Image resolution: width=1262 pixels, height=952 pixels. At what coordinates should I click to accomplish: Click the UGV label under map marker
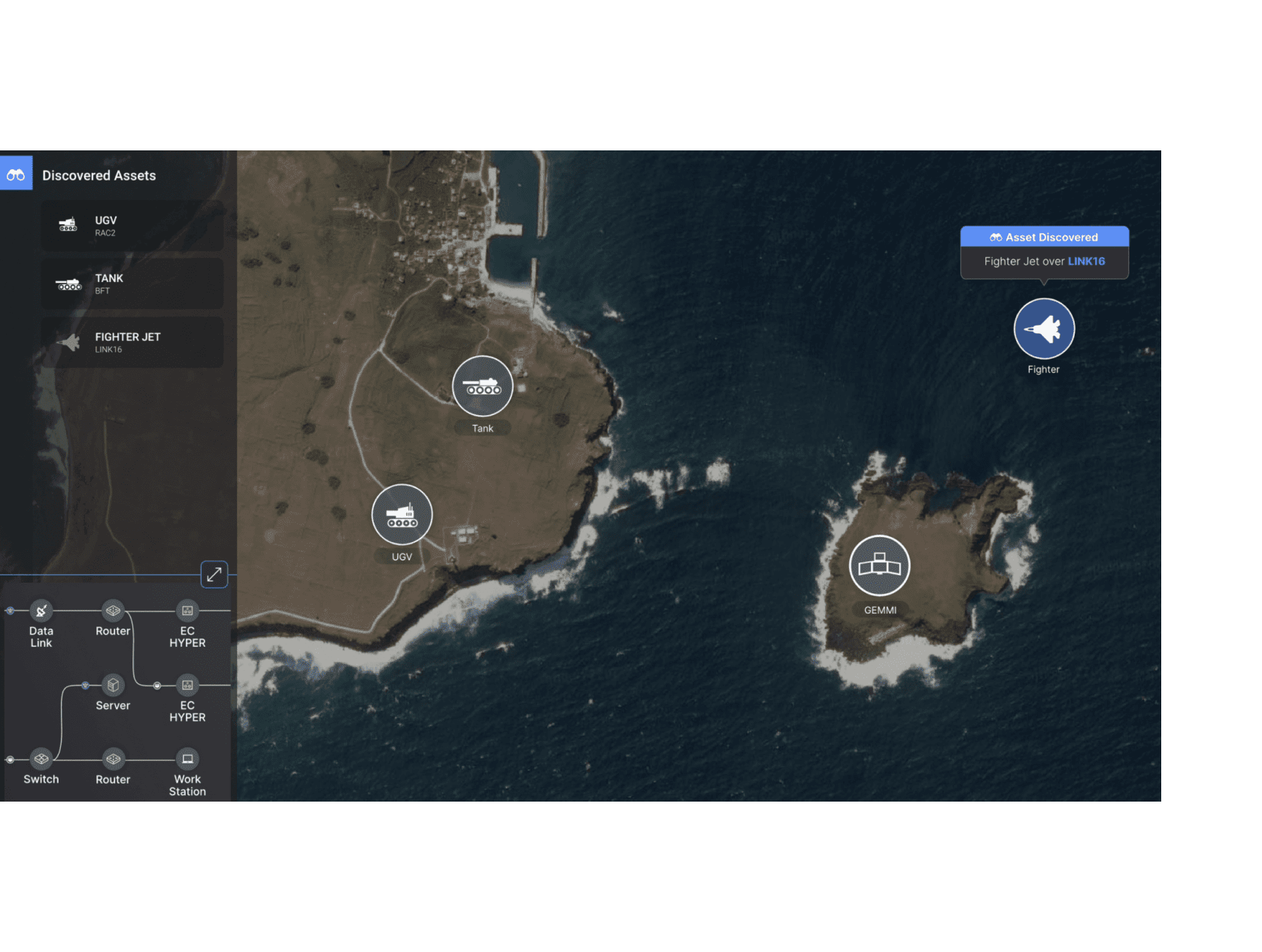402,557
